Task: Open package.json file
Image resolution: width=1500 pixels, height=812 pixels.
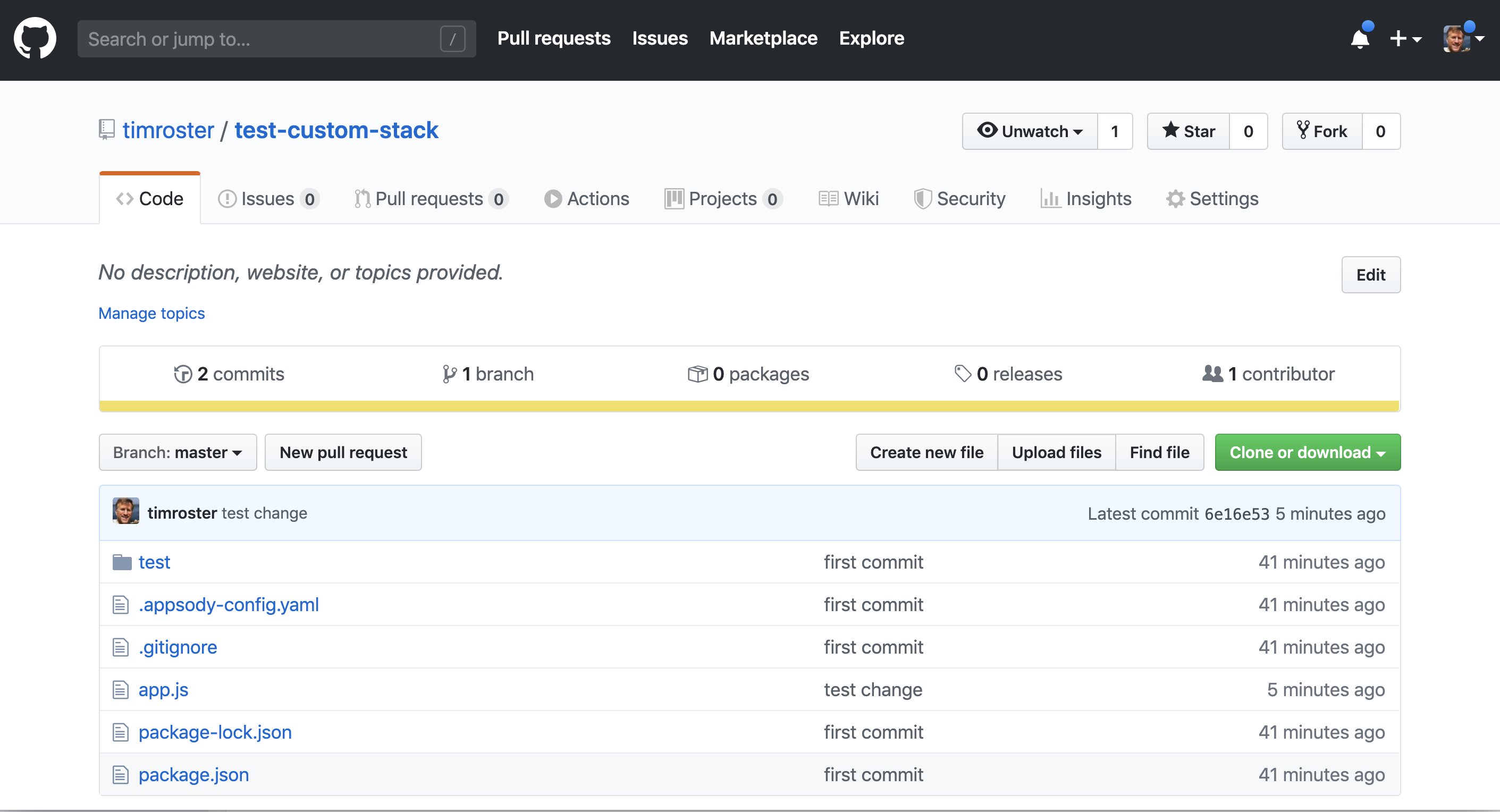Action: tap(193, 775)
